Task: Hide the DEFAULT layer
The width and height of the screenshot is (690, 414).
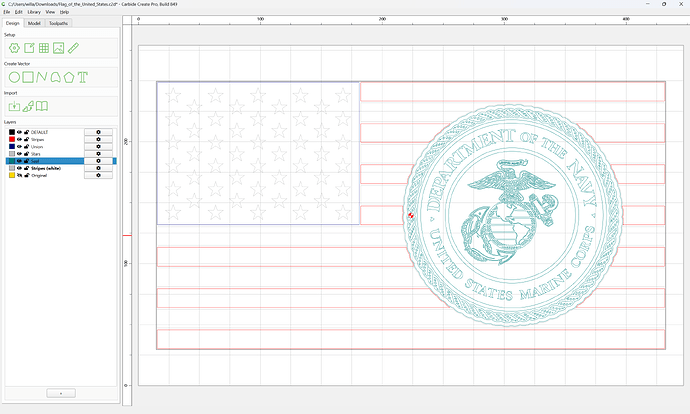Action: click(x=19, y=132)
